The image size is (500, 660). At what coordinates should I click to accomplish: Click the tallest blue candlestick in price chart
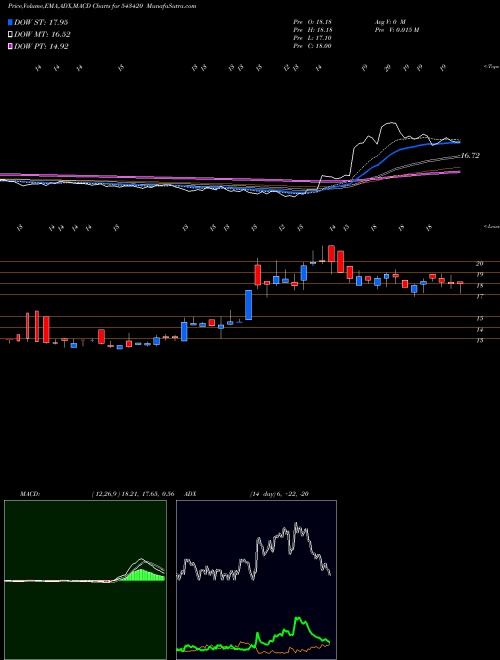248,305
